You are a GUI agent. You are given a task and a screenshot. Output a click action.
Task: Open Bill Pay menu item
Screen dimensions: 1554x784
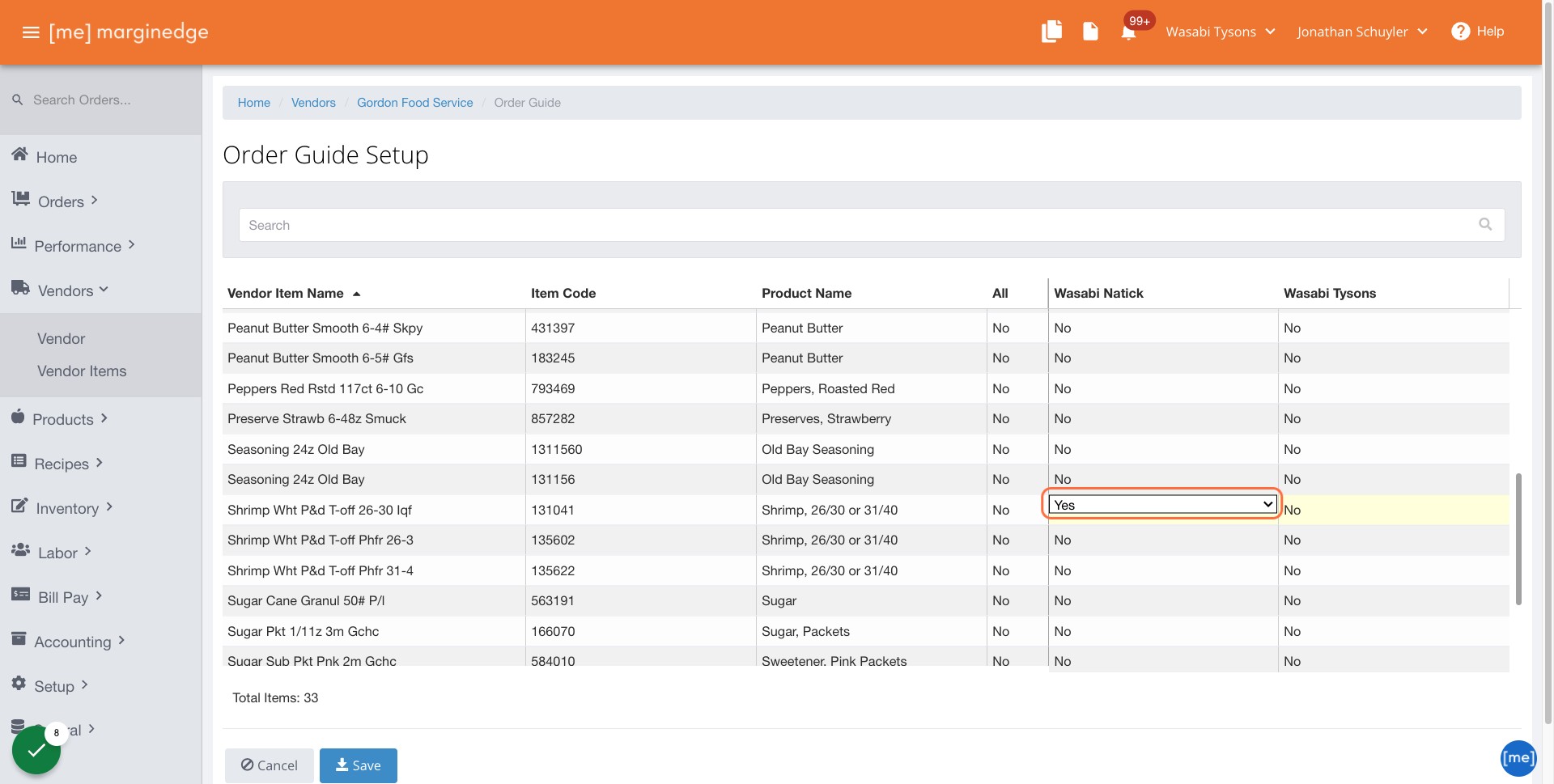(63, 598)
